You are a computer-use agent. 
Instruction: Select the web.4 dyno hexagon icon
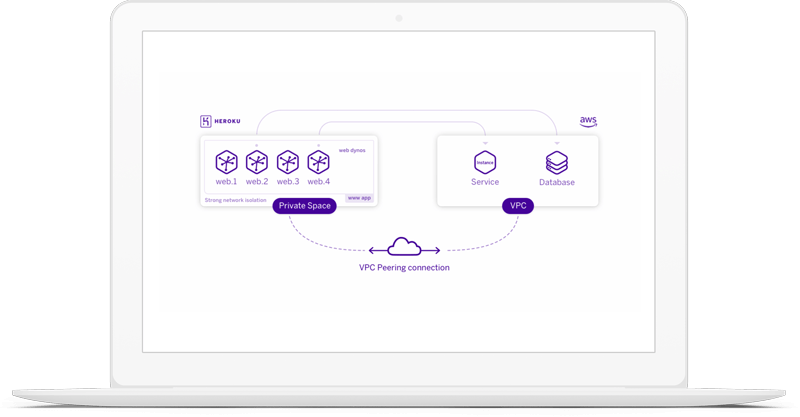tap(318, 162)
